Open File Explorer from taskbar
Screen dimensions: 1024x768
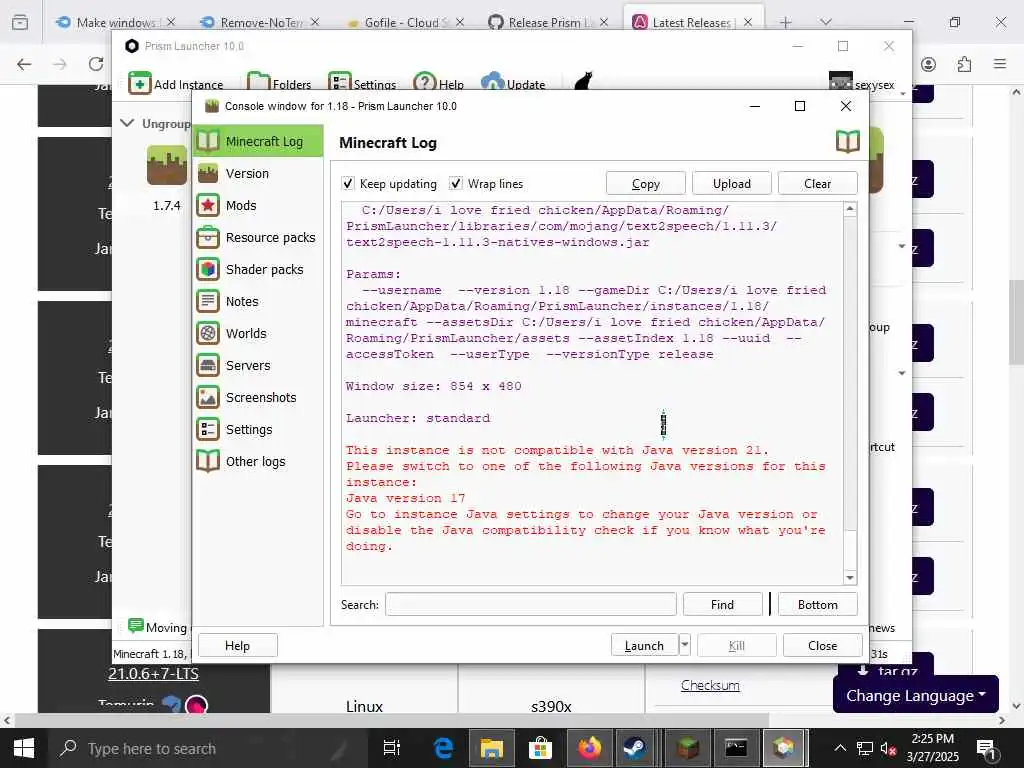pyautogui.click(x=491, y=748)
